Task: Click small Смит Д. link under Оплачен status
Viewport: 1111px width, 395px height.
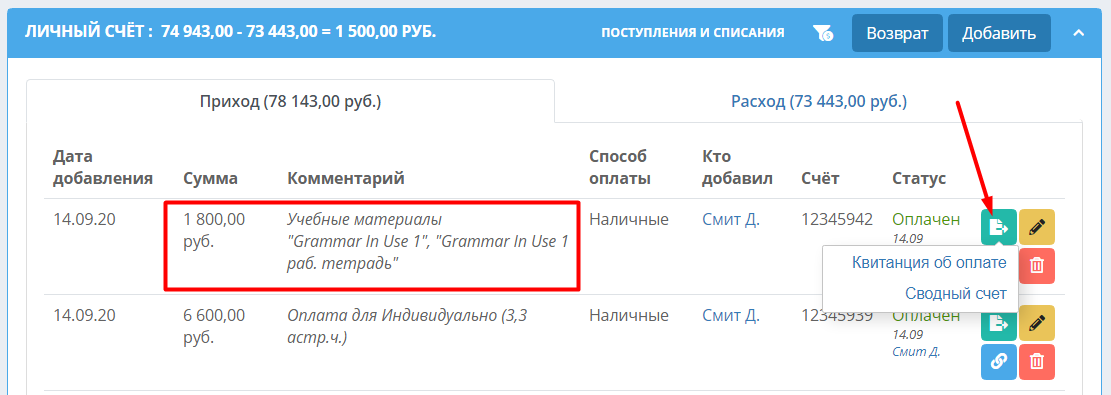Action: (x=916, y=351)
